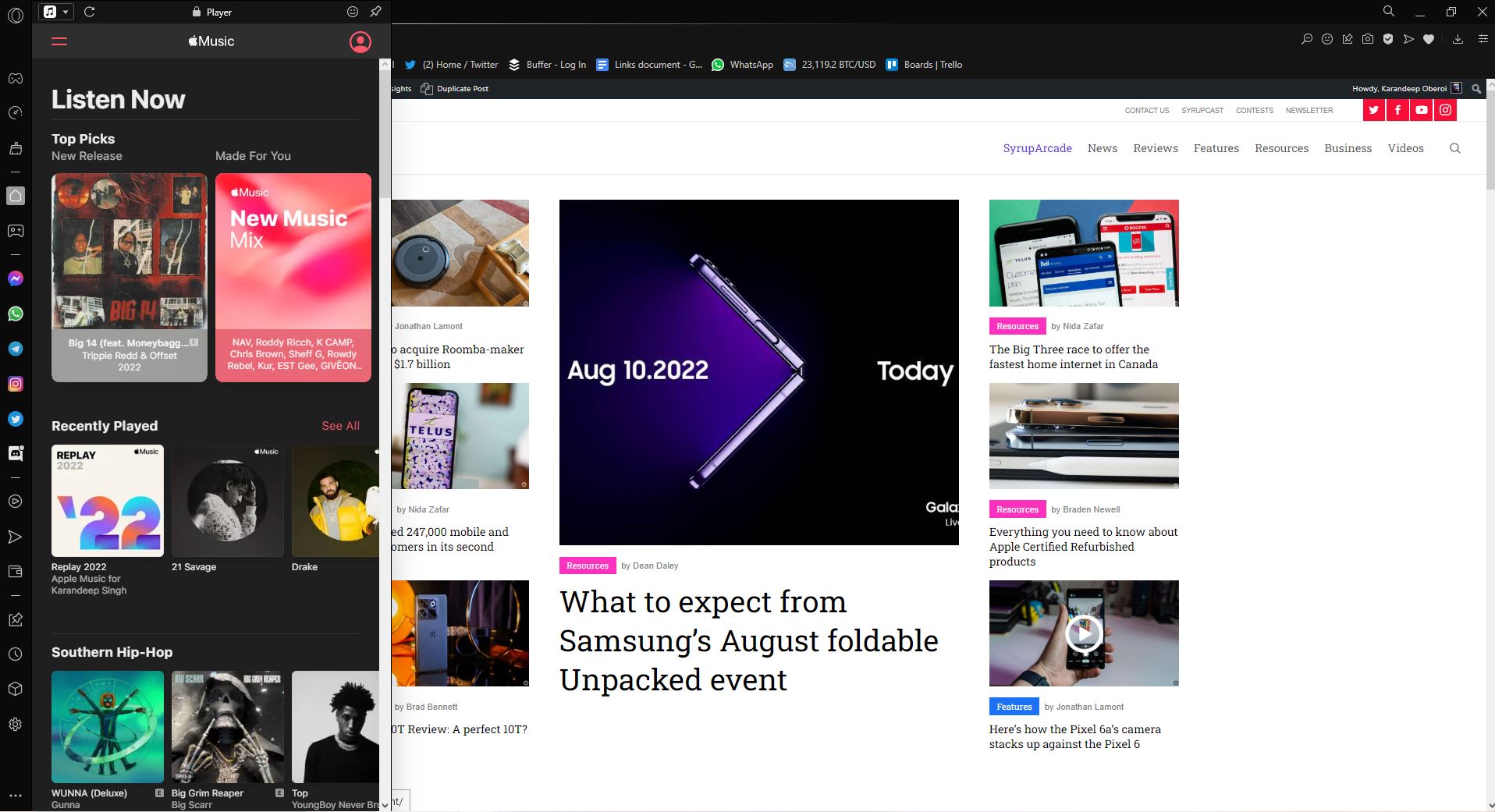The height and width of the screenshot is (812, 1495).
Task: Open the sidebar History clock icon
Action: (x=16, y=654)
